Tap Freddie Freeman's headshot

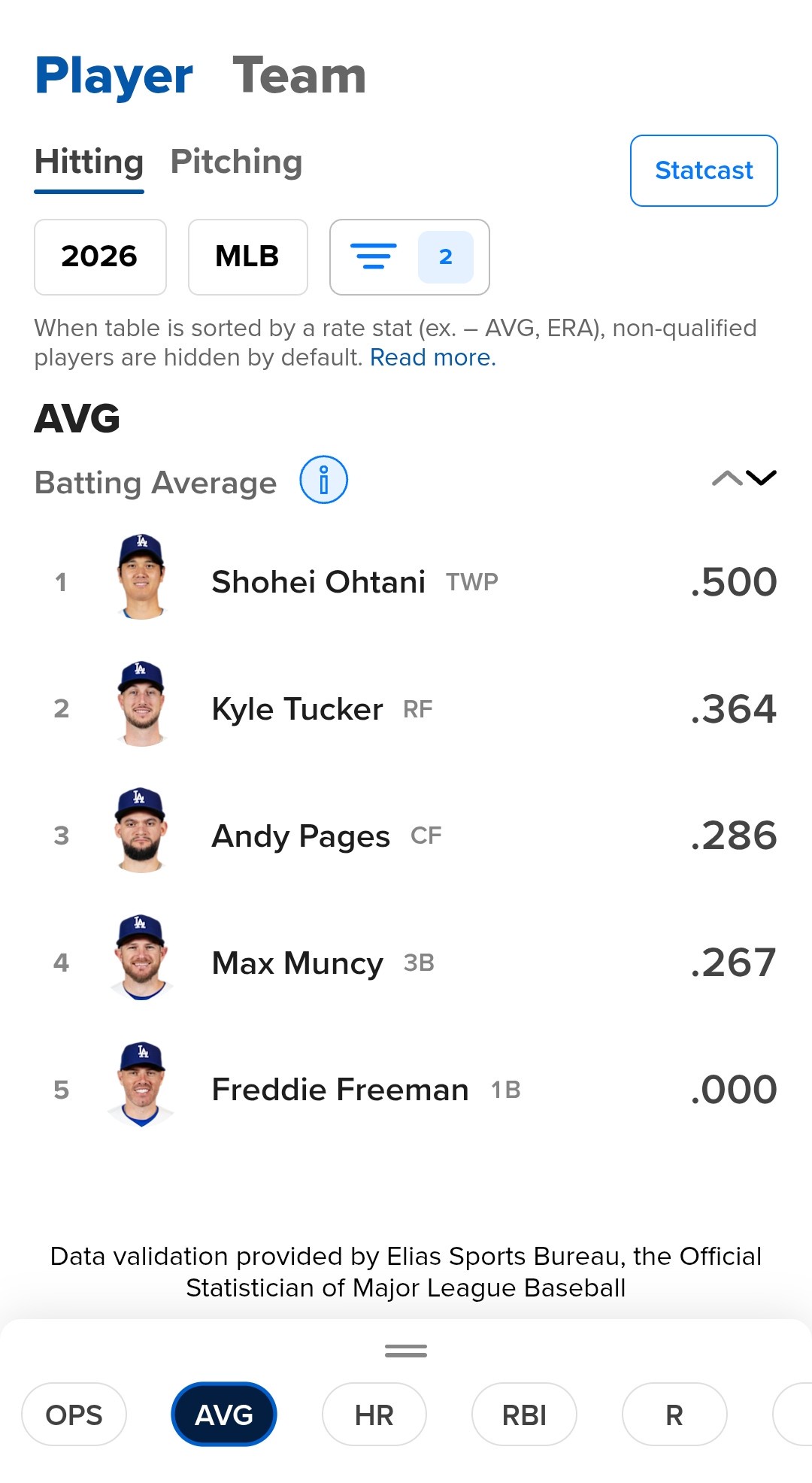tap(141, 1084)
